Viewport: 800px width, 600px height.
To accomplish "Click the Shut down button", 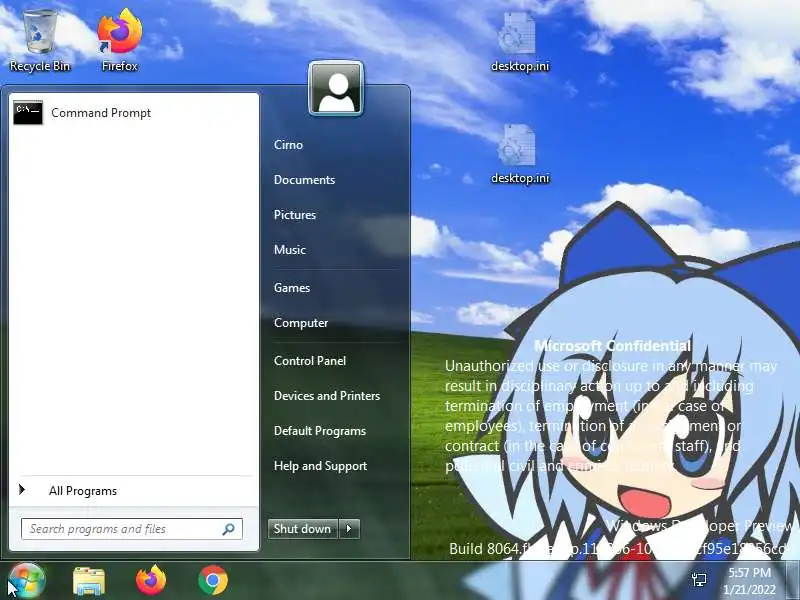I will coord(302,529).
